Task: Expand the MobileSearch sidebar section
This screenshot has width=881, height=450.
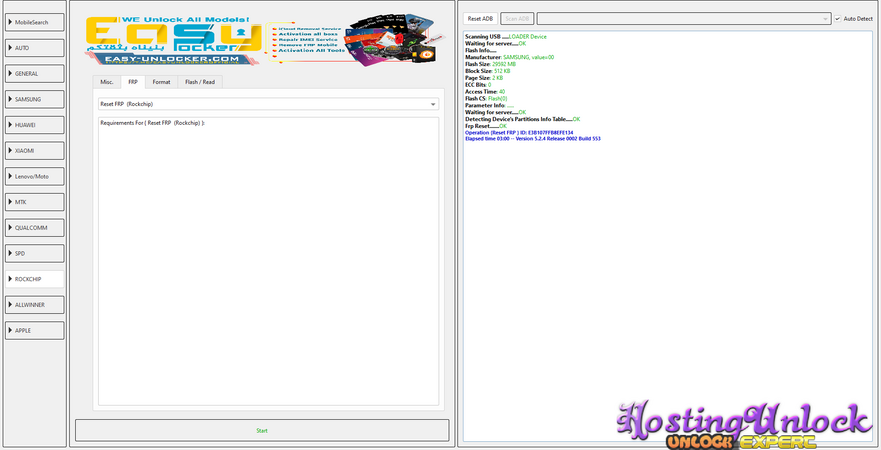Action: pyautogui.click(x=34, y=21)
